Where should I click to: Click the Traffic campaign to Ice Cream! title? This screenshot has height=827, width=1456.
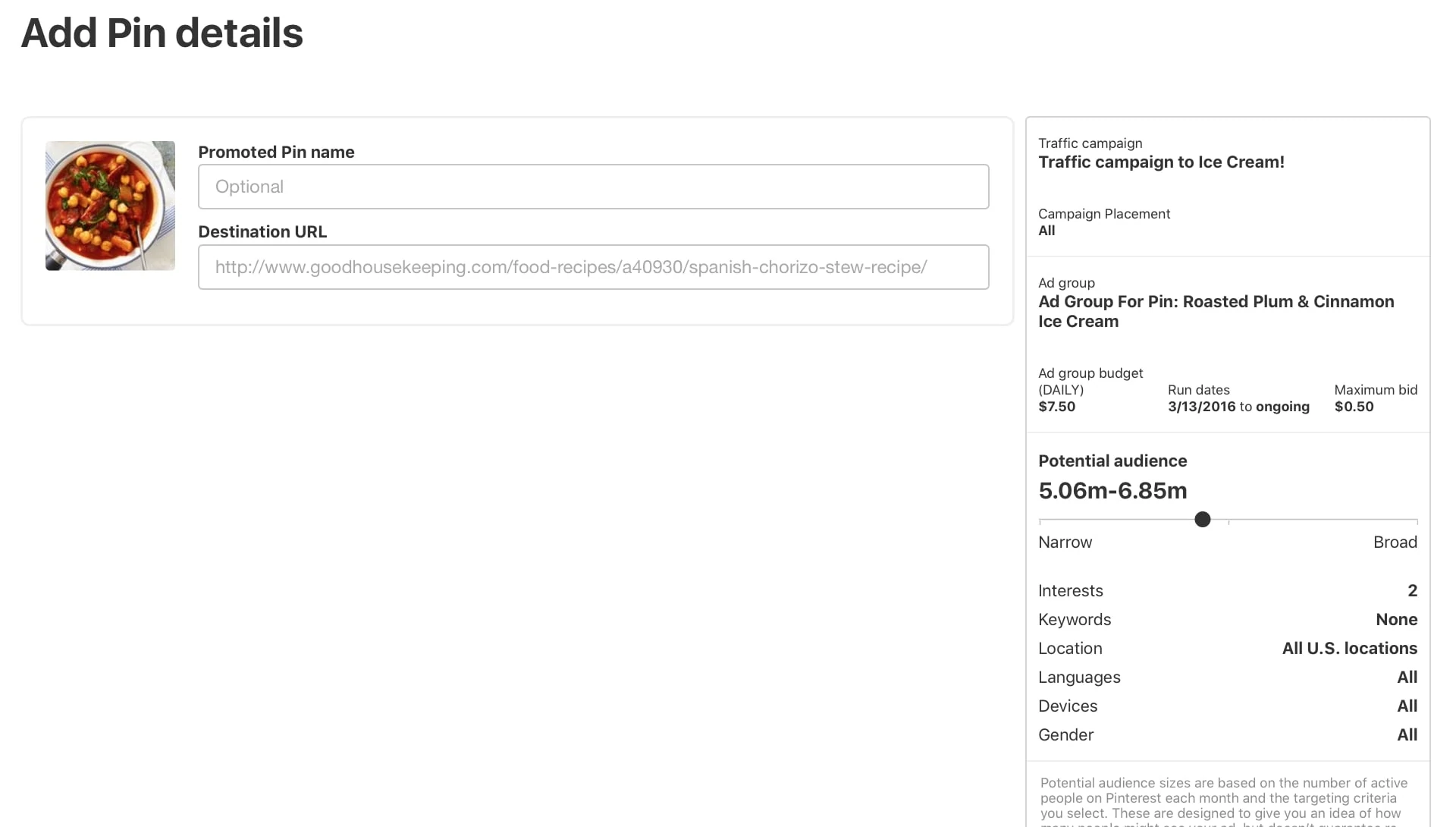pyautogui.click(x=1160, y=162)
